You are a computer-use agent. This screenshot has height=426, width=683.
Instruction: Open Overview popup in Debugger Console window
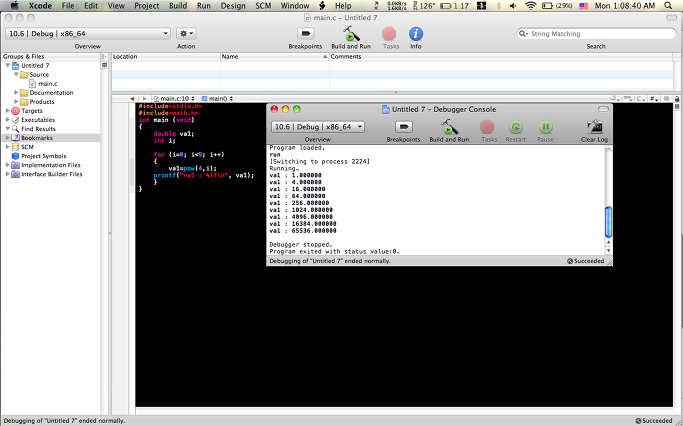[x=318, y=127]
